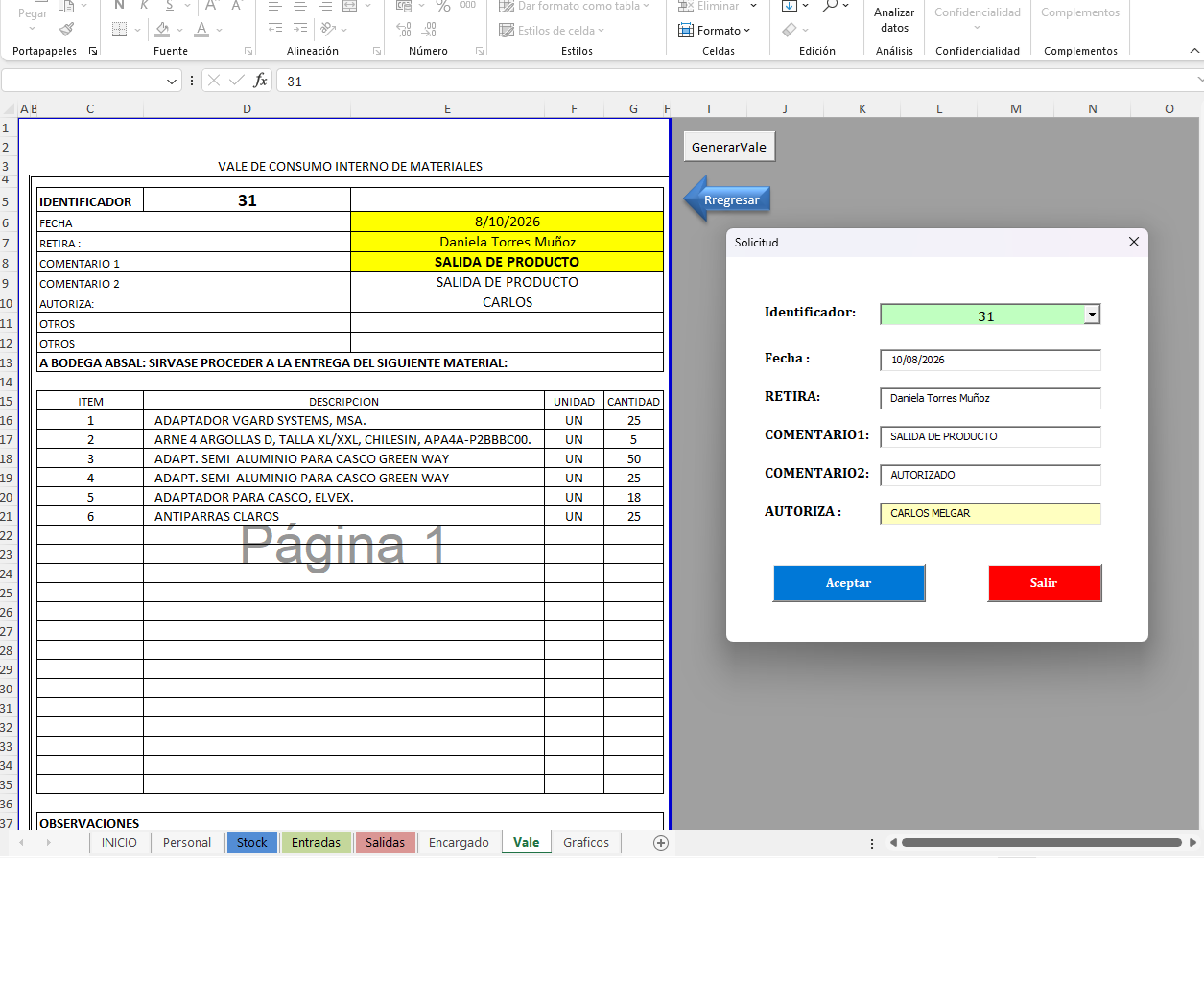Click the AUTORIZA field with CARLOS MELGAR

coord(990,513)
